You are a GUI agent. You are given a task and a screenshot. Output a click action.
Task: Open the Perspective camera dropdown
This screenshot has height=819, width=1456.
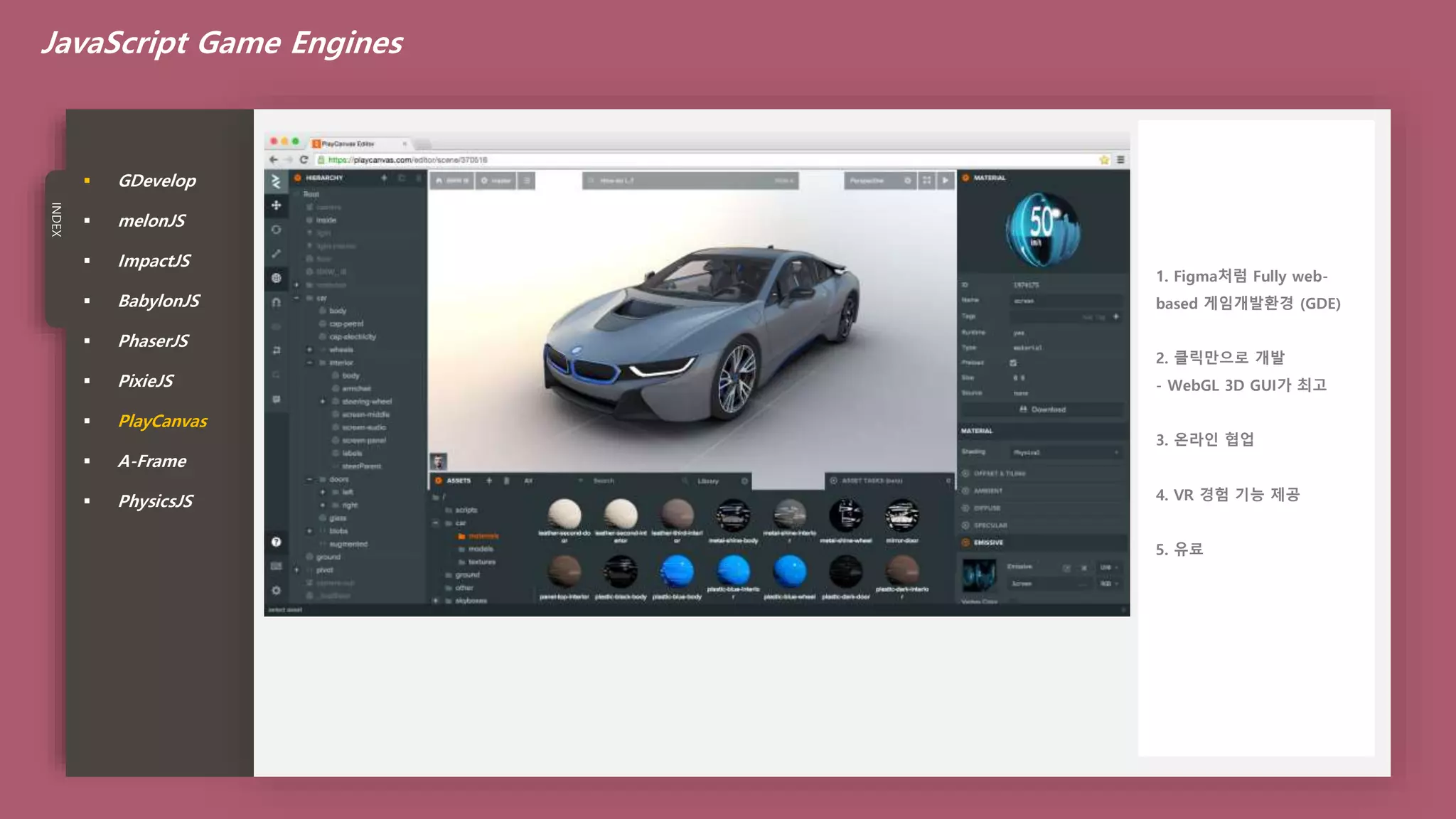pyautogui.click(x=879, y=181)
